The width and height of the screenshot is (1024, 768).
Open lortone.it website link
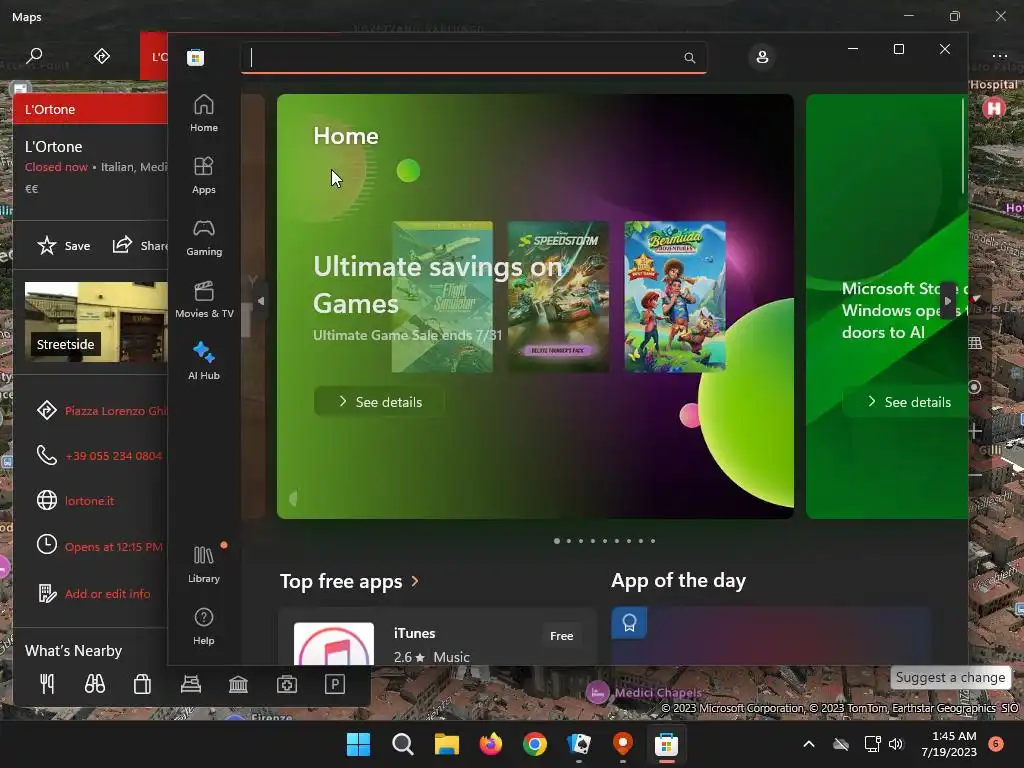pos(89,501)
